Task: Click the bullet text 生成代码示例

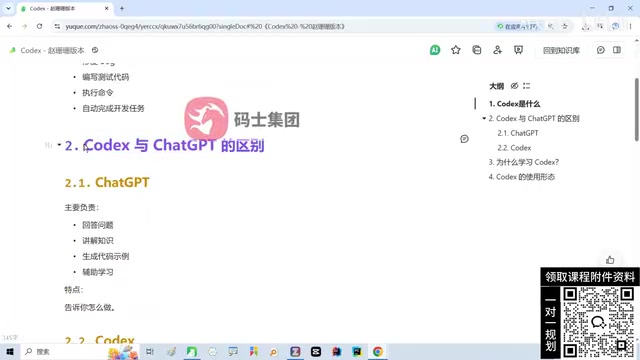Action: point(106,256)
